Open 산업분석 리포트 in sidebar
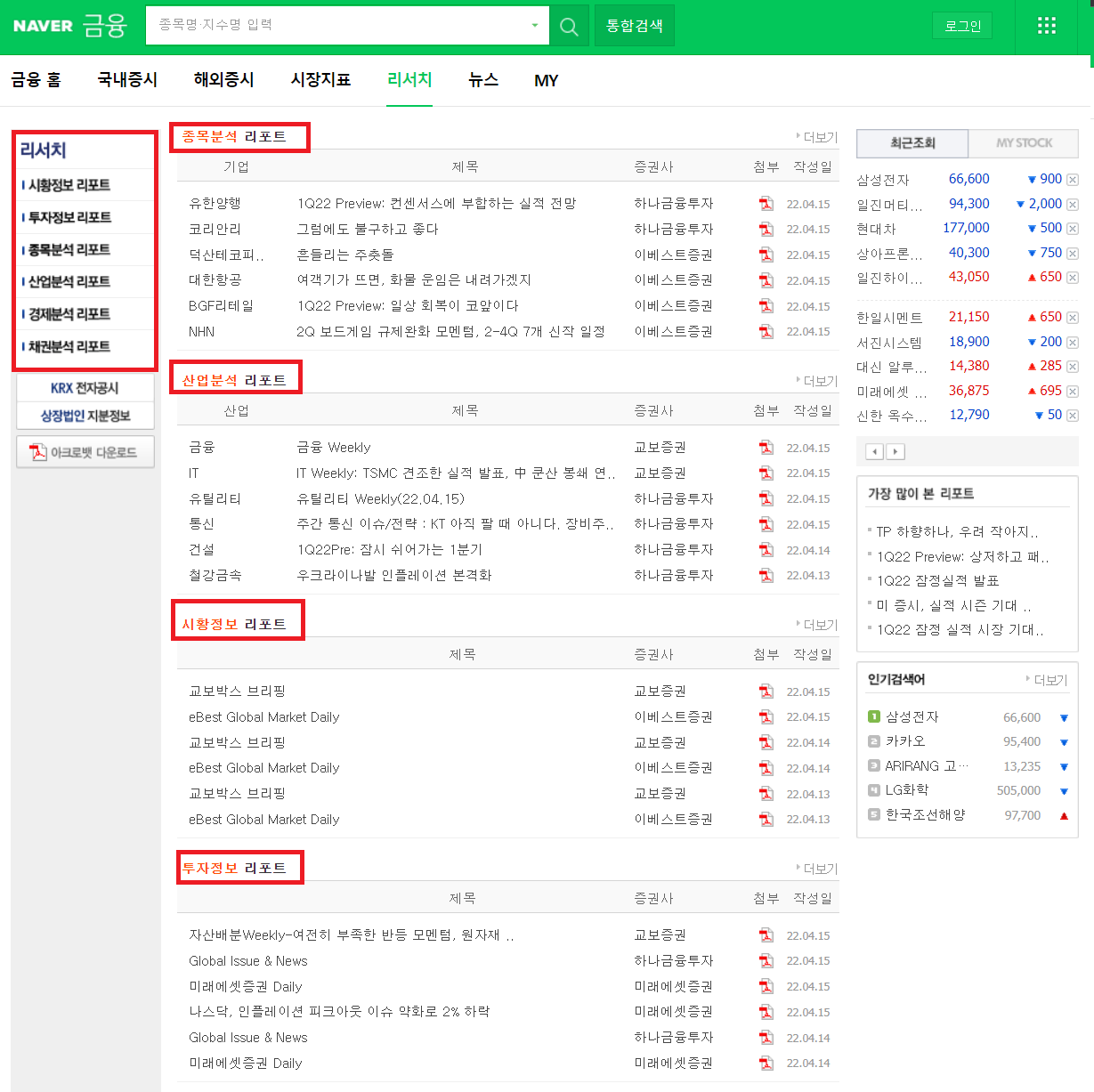Viewport: 1094px width, 1092px height. pos(69,282)
